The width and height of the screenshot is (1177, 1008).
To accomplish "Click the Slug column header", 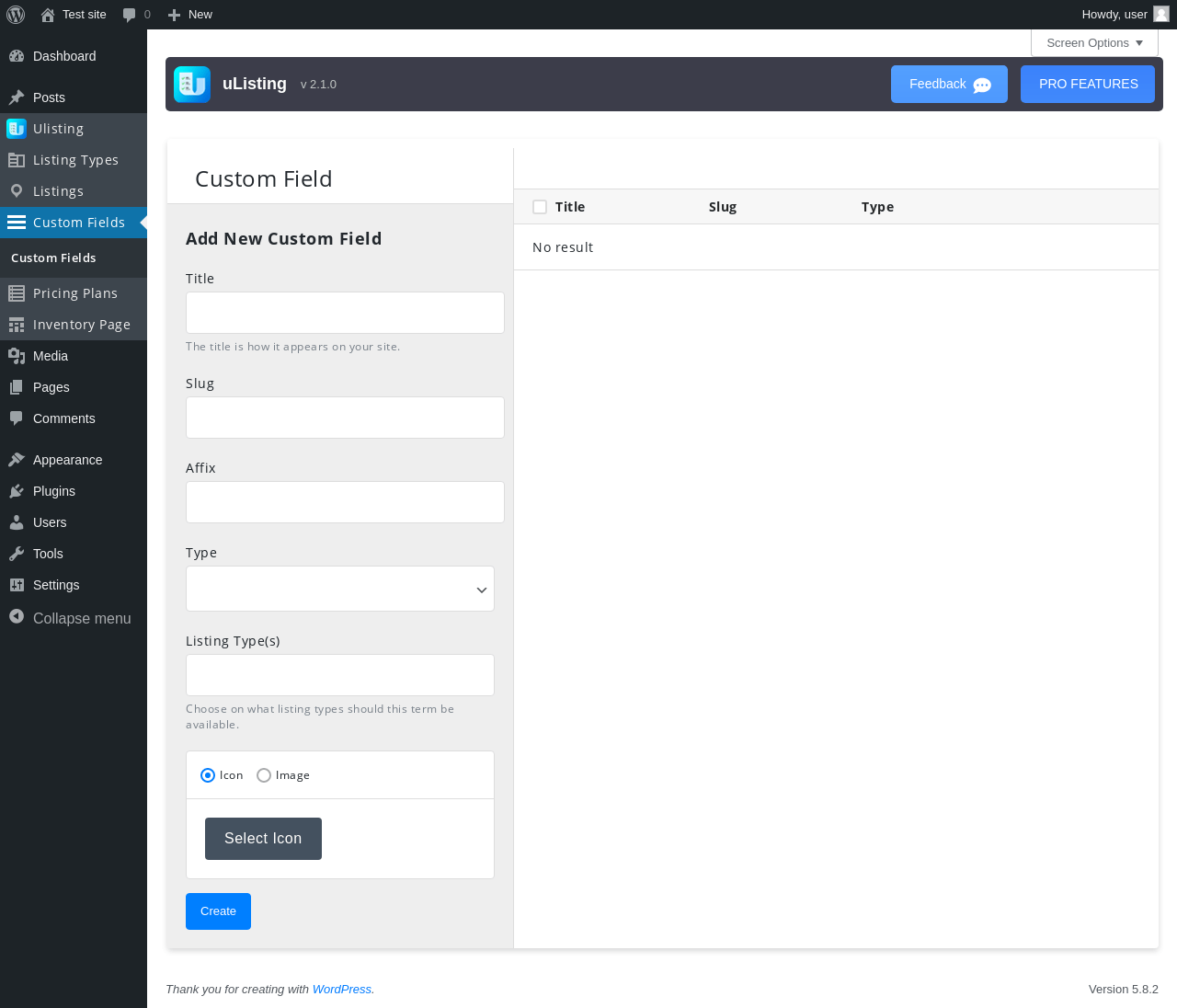I will click(723, 207).
